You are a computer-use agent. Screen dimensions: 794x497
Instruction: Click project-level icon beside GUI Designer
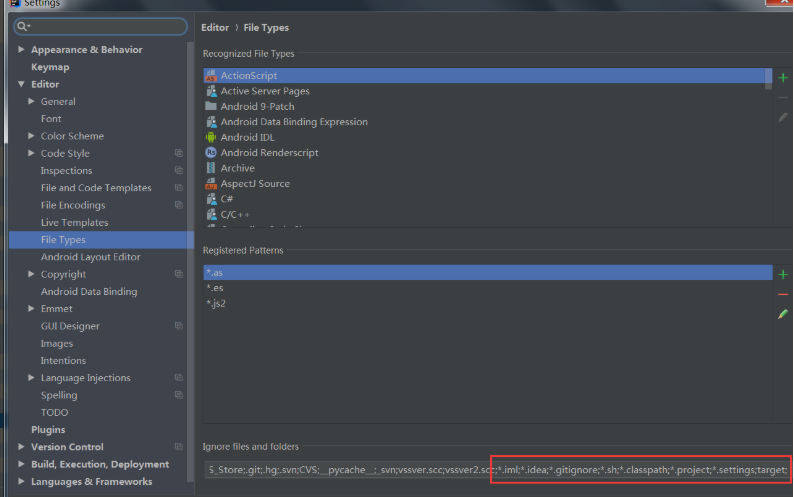pos(179,326)
